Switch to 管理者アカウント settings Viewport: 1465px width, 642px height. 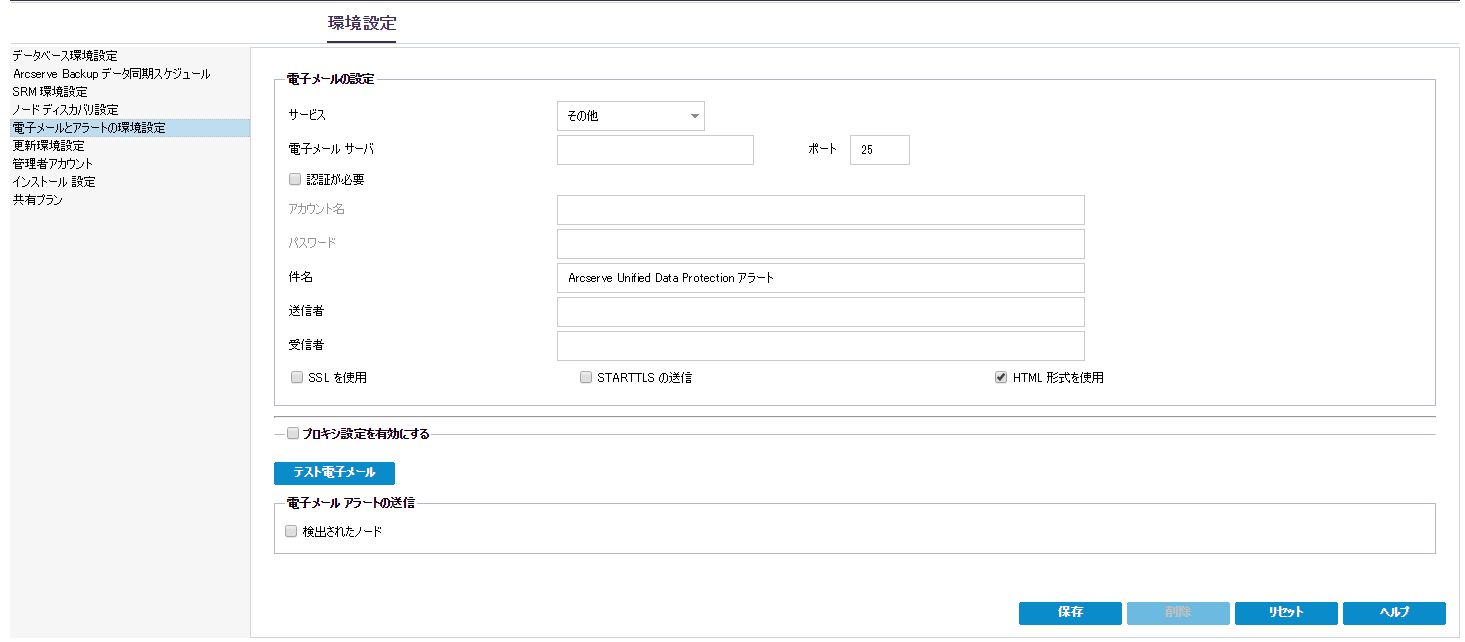point(53,164)
